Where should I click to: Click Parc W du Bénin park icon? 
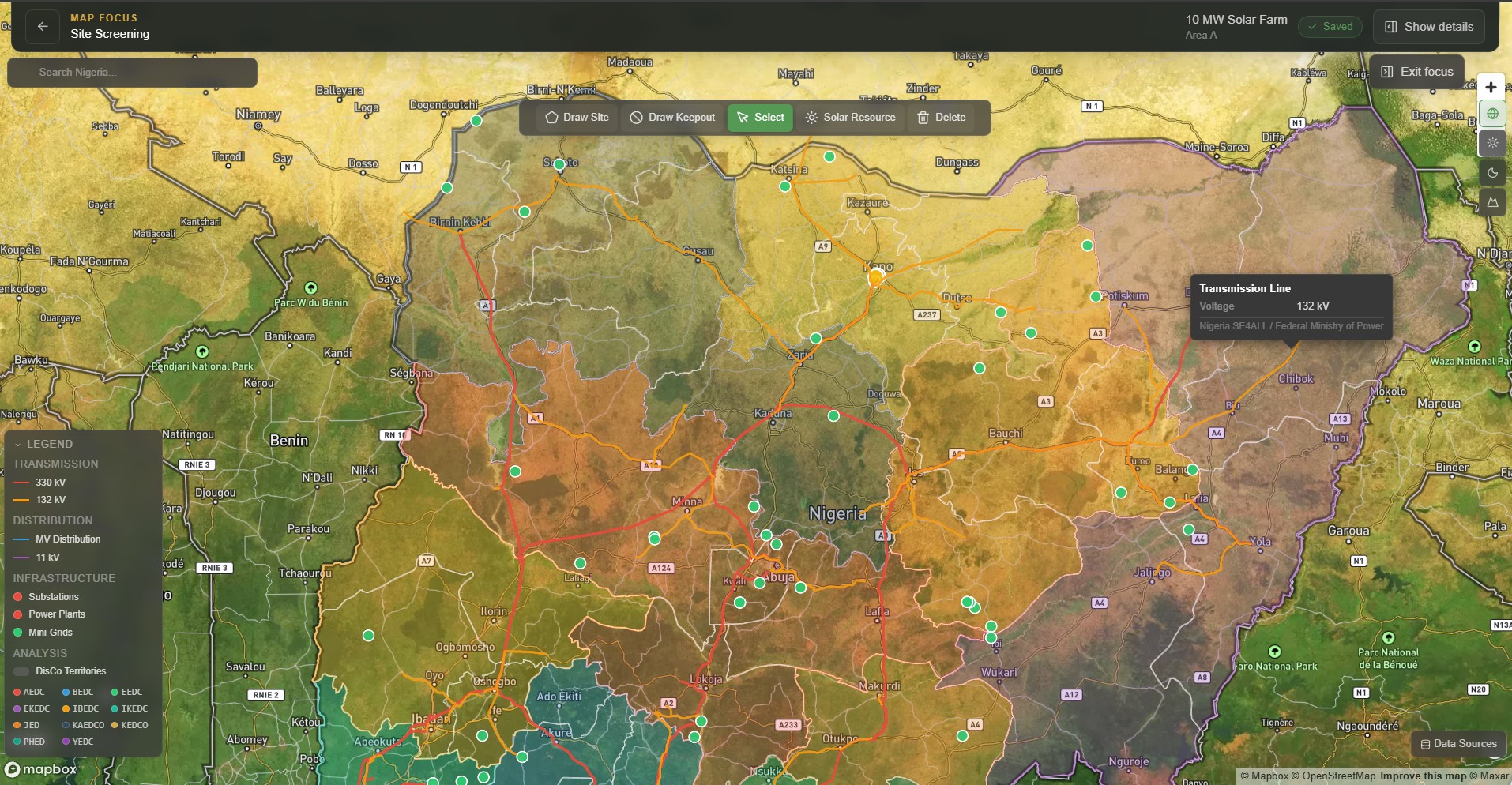(311, 288)
